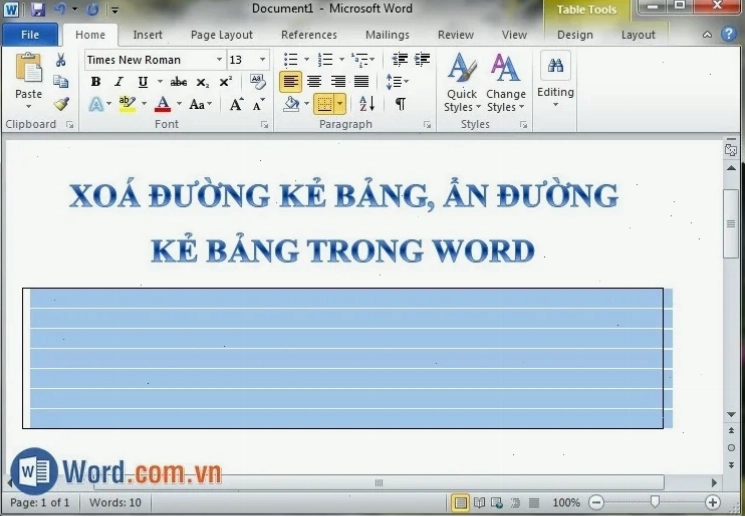The height and width of the screenshot is (517, 745).
Task: Open font size dropdown
Action: [x=263, y=60]
